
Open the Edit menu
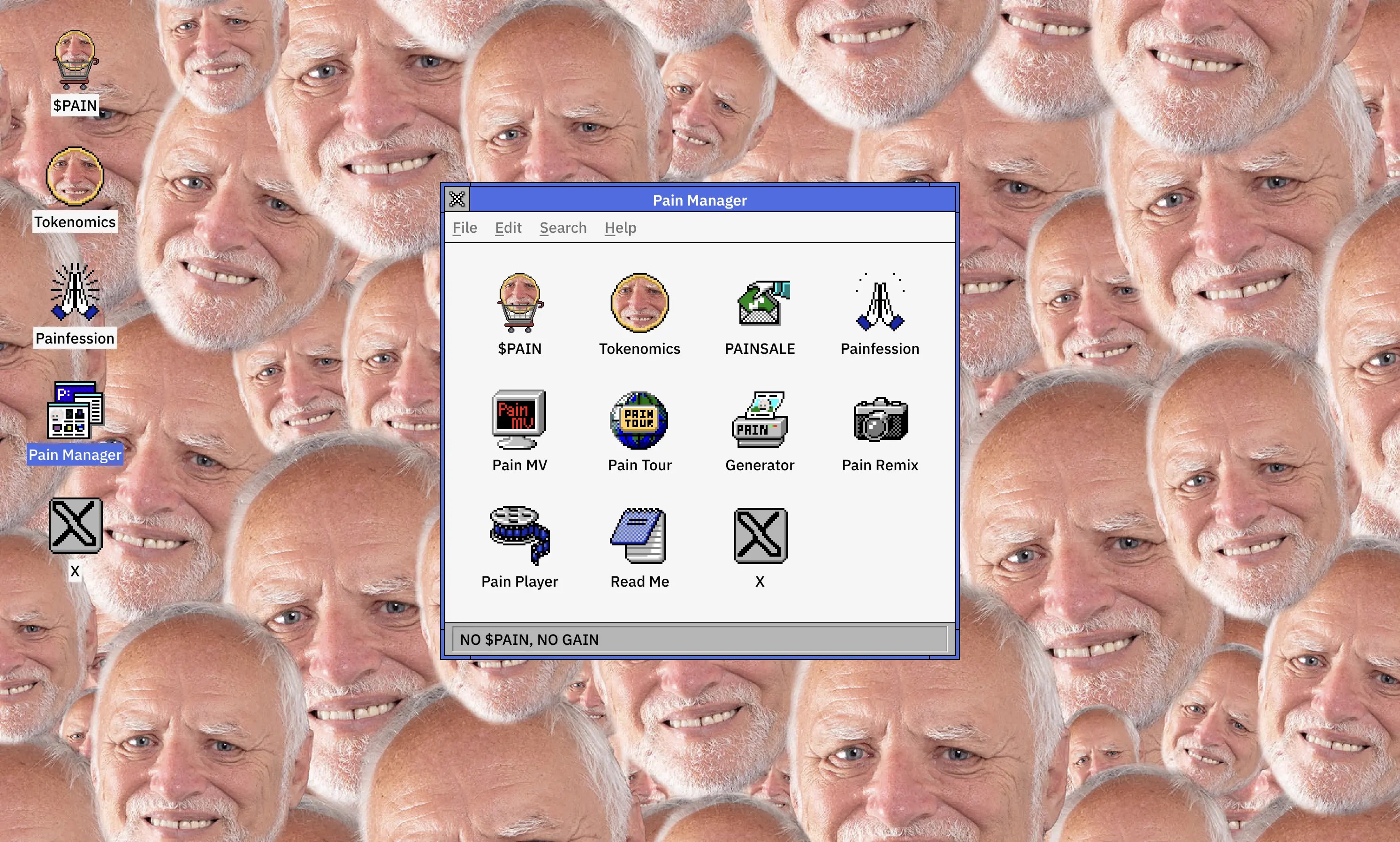point(508,228)
